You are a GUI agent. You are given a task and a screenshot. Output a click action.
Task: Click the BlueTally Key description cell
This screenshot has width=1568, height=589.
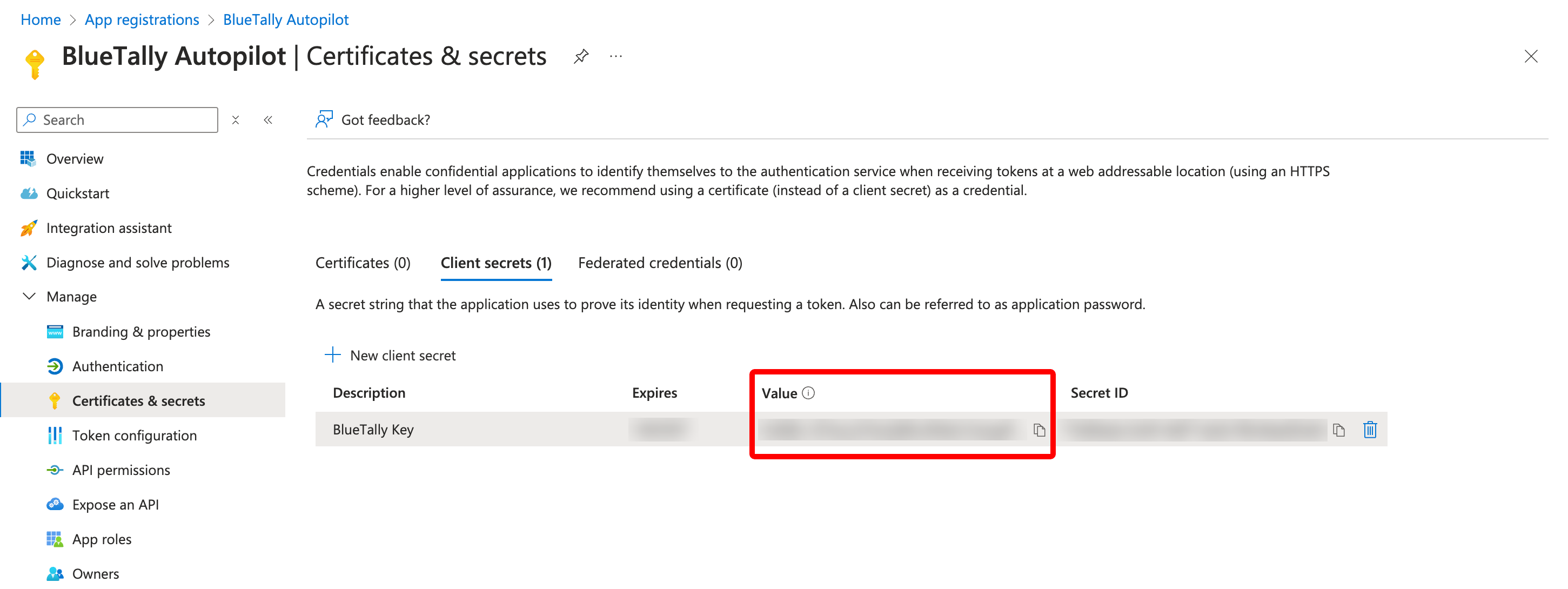373,430
